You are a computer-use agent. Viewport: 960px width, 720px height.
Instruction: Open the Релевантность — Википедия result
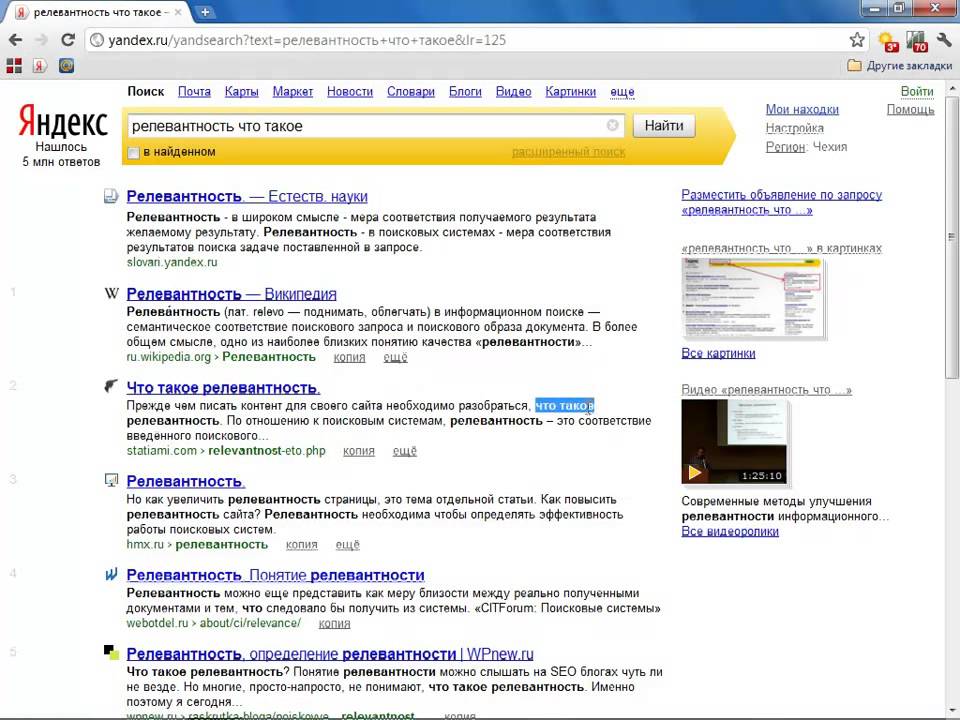click(x=231, y=294)
